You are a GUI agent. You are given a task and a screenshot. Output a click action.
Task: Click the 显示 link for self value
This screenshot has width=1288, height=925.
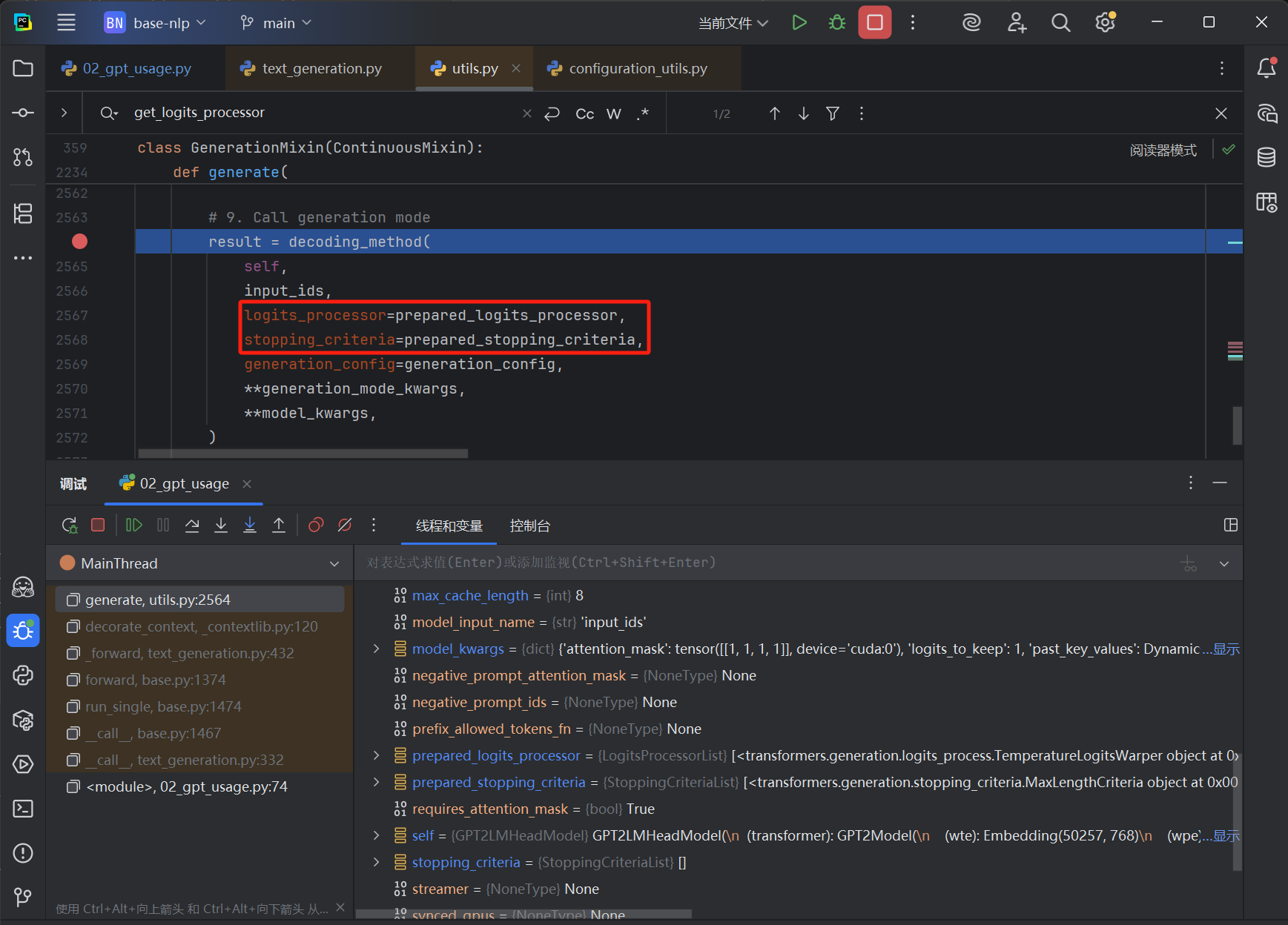(x=1226, y=836)
